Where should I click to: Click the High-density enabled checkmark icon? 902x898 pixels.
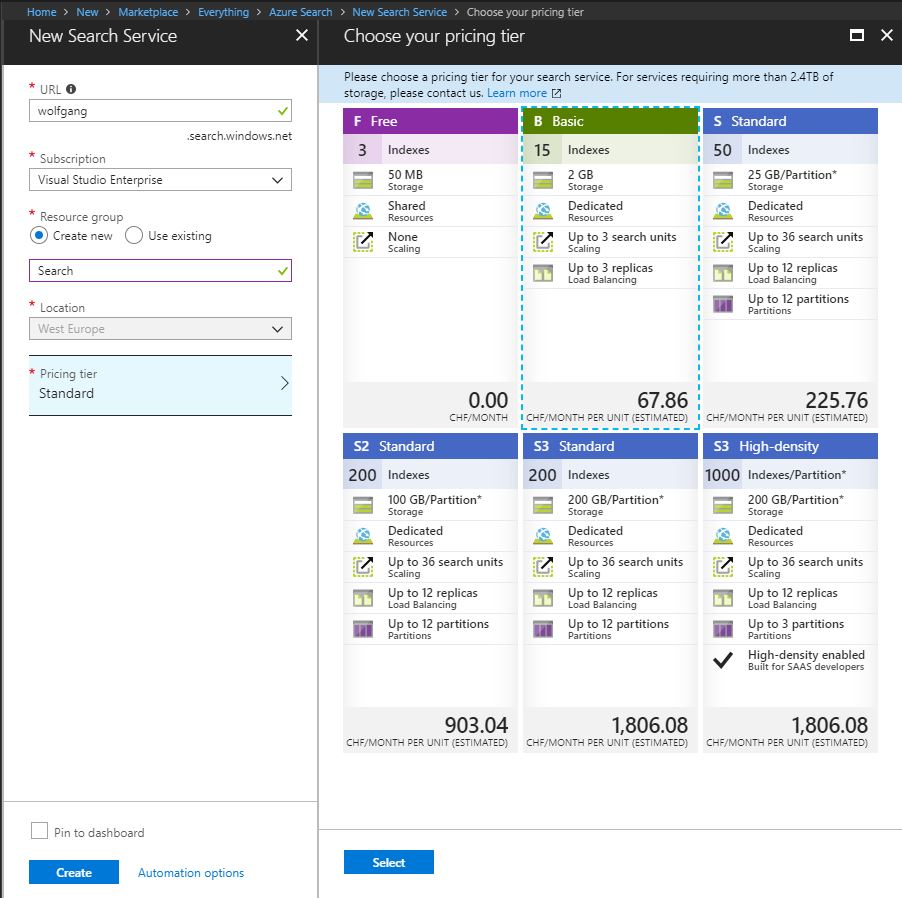pyautogui.click(x=721, y=659)
